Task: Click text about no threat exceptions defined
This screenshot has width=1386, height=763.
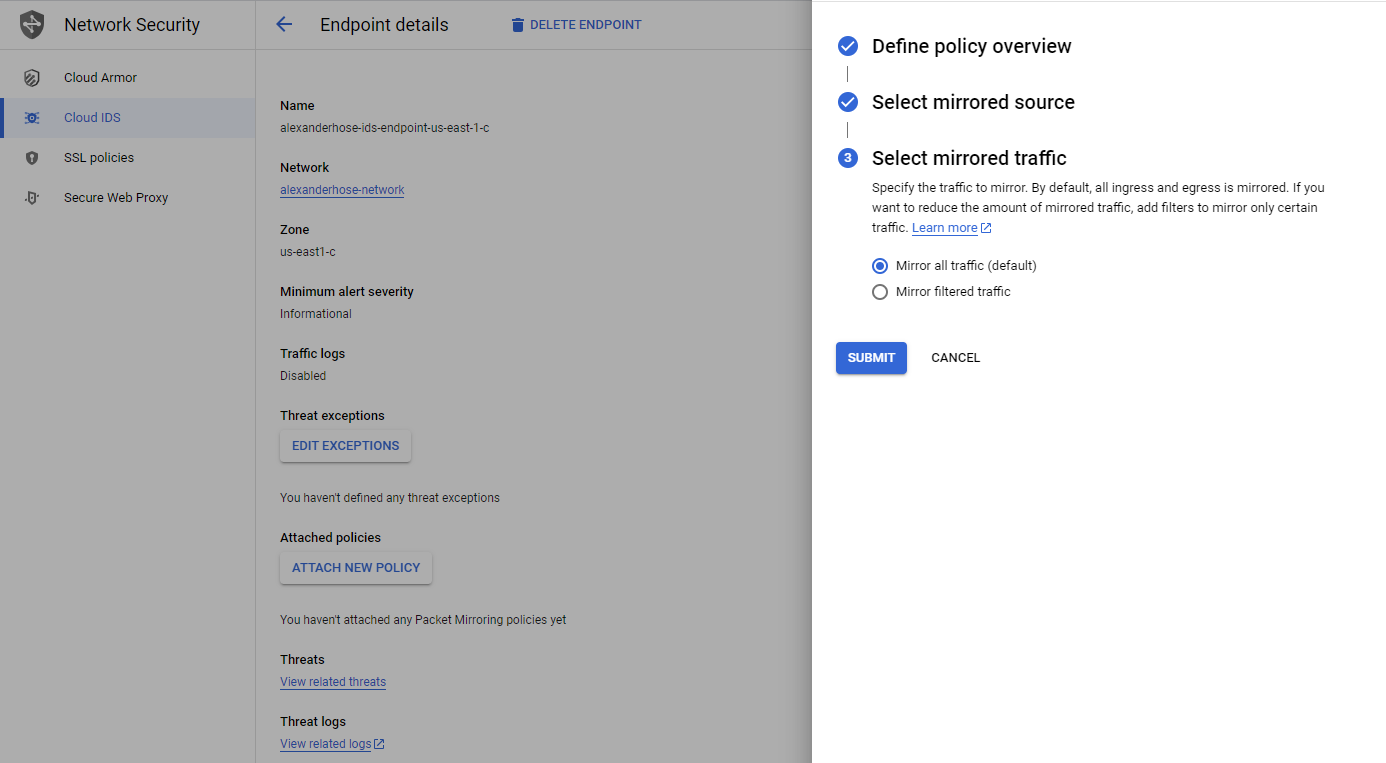Action: tap(390, 498)
